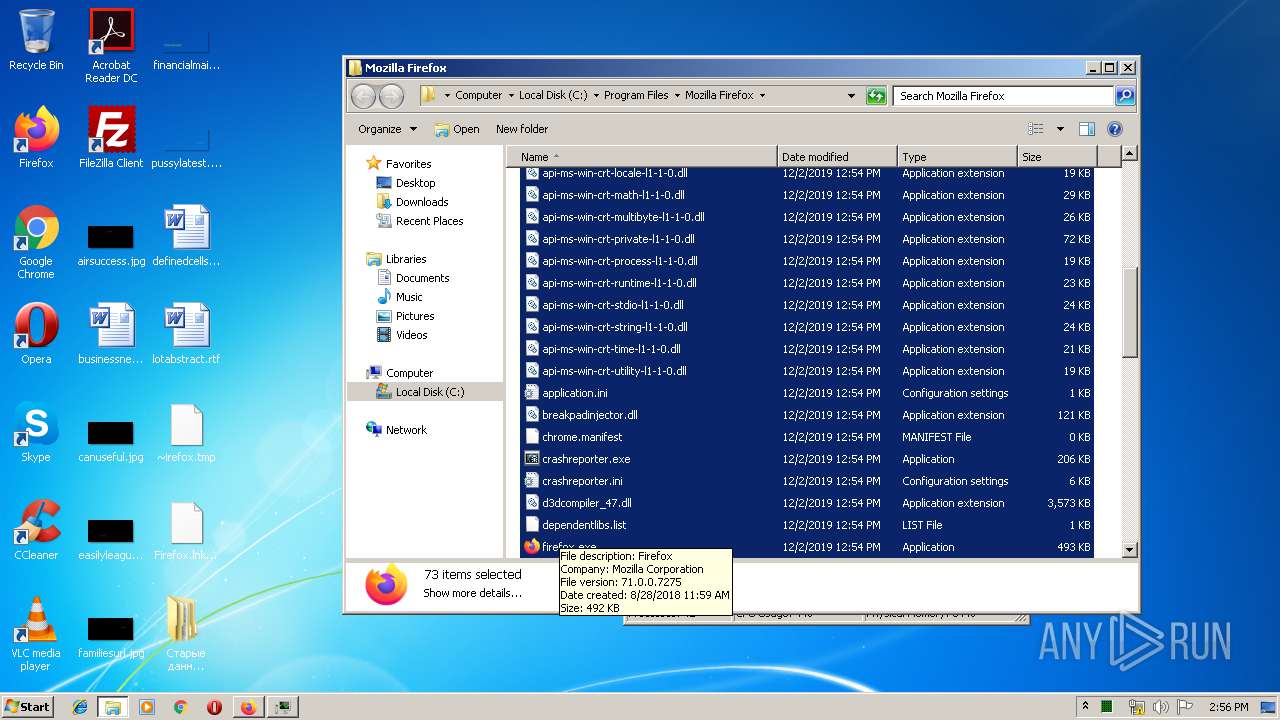Open the Firefox desktop shortcut

click(36, 138)
